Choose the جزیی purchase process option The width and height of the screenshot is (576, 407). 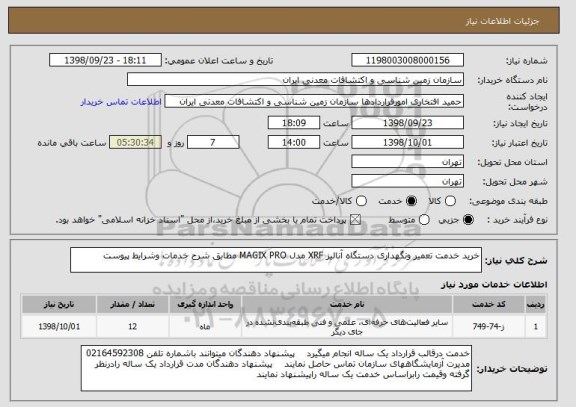(468, 220)
